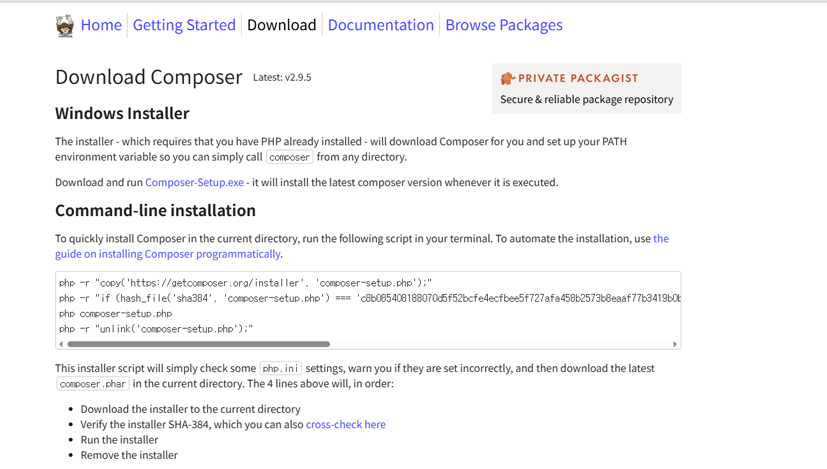Image resolution: width=827 pixels, height=469 pixels.
Task: Click the Latest v2.9.5 version label
Action: [282, 78]
